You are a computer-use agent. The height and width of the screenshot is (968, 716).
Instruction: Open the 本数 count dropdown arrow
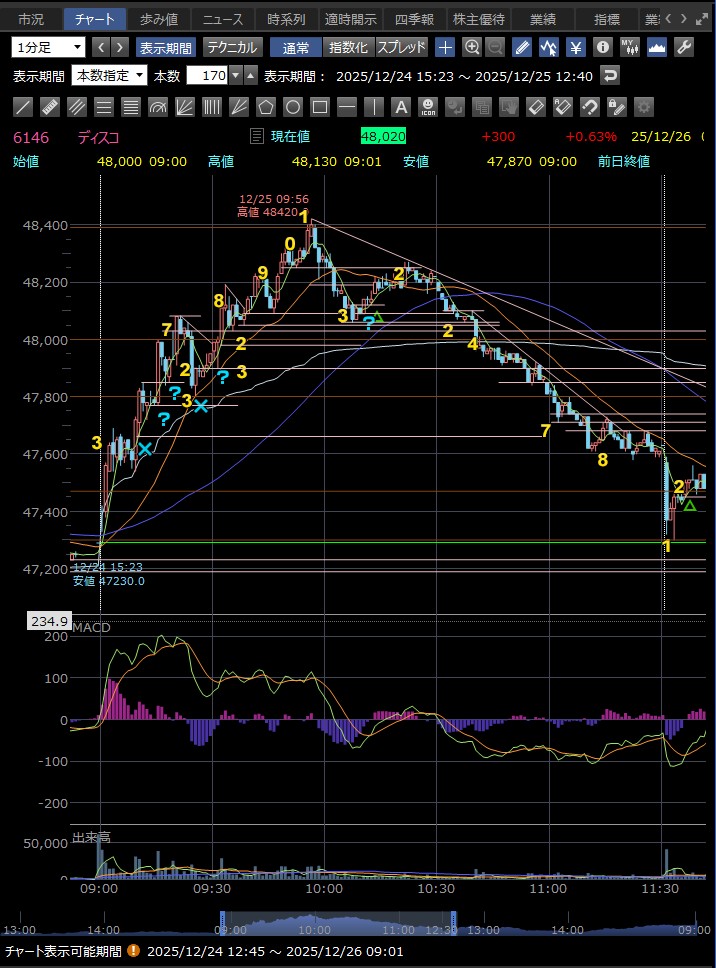point(235,75)
